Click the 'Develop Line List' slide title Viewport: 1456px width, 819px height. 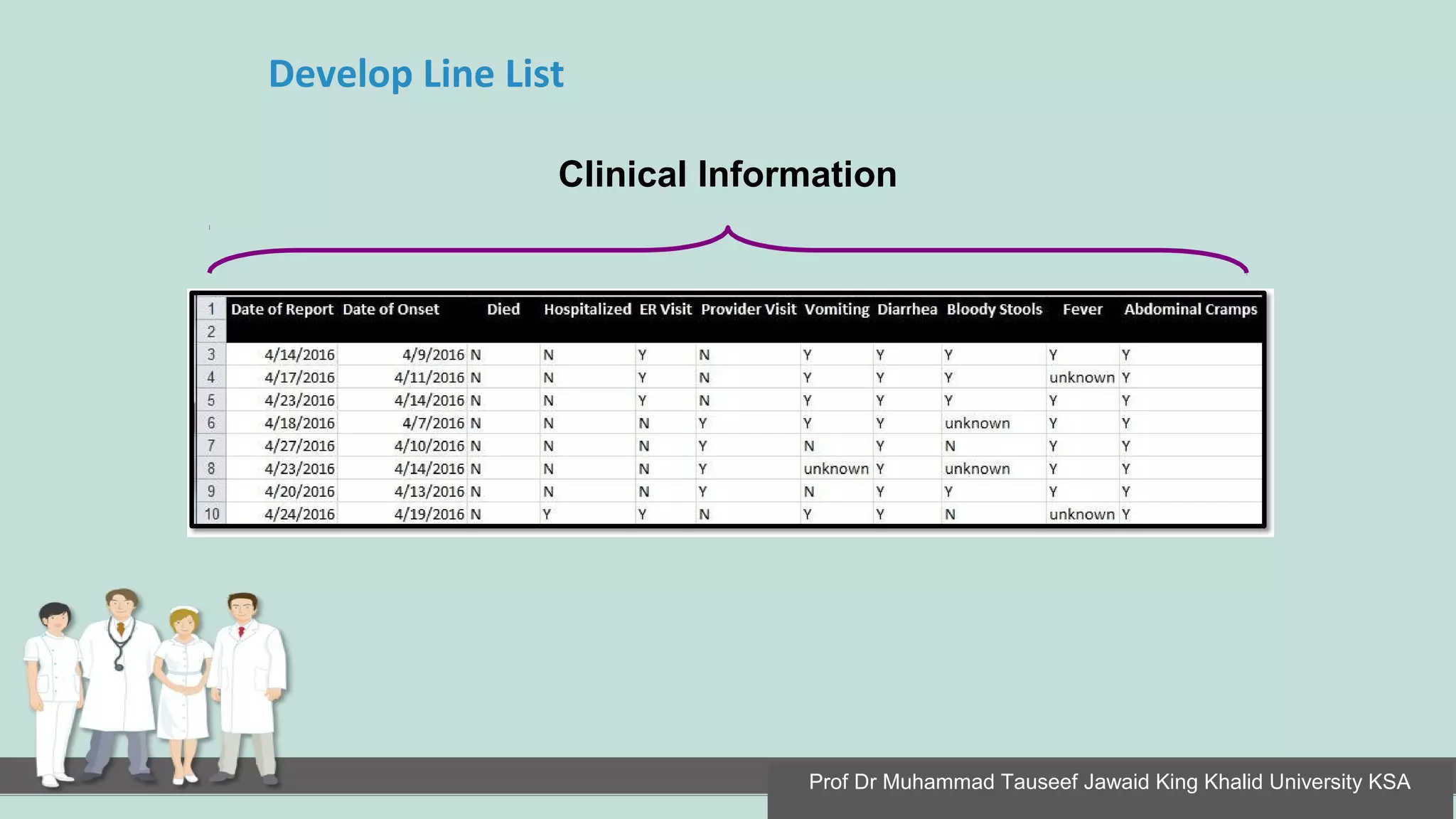coord(416,75)
